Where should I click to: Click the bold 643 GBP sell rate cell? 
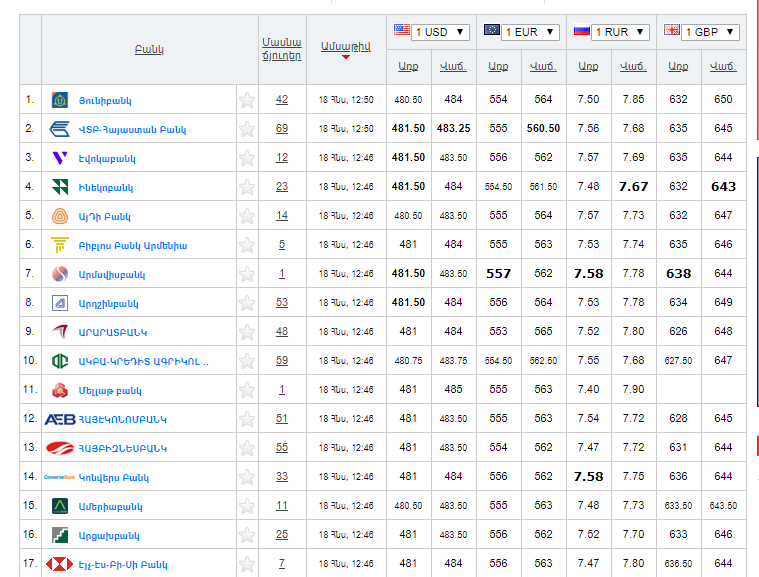pos(723,186)
